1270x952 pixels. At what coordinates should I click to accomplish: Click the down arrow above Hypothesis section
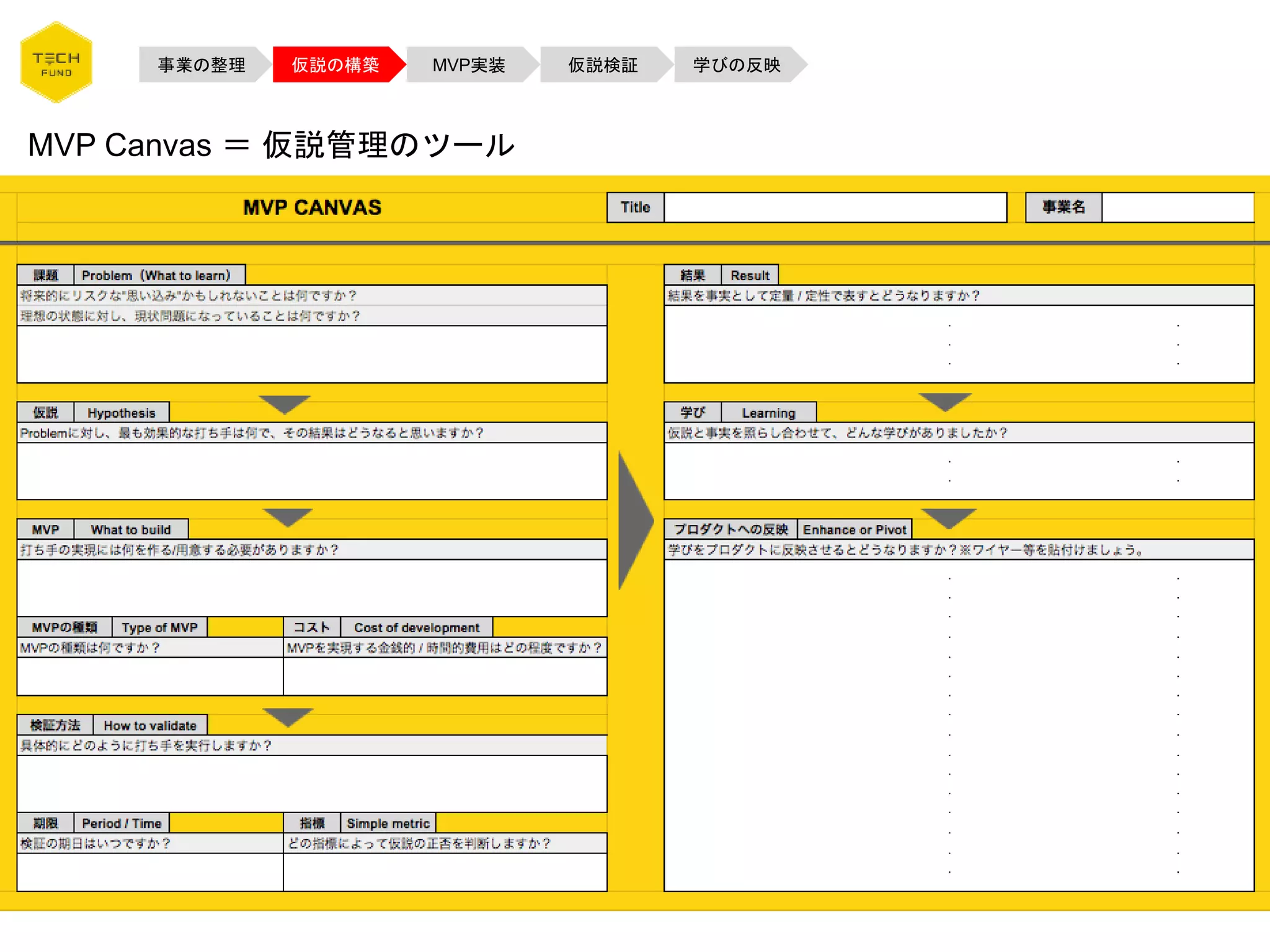click(x=285, y=405)
